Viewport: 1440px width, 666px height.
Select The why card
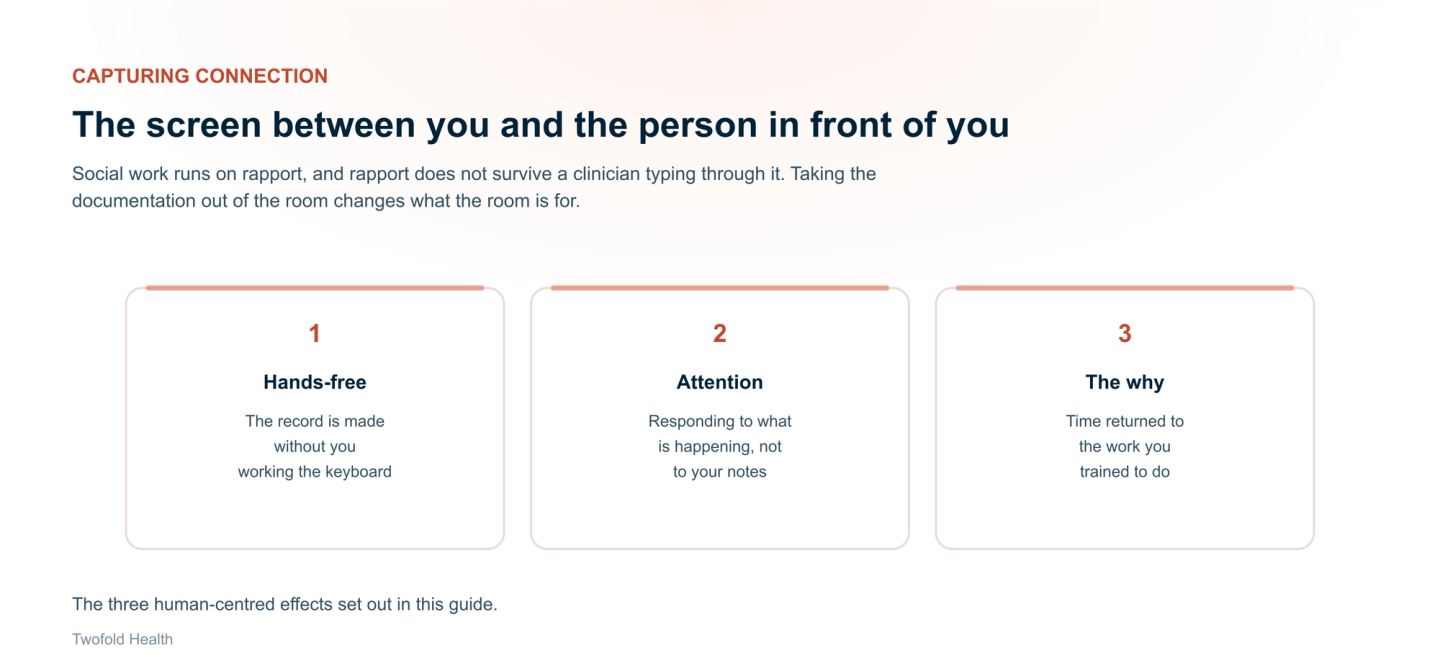(x=1125, y=418)
